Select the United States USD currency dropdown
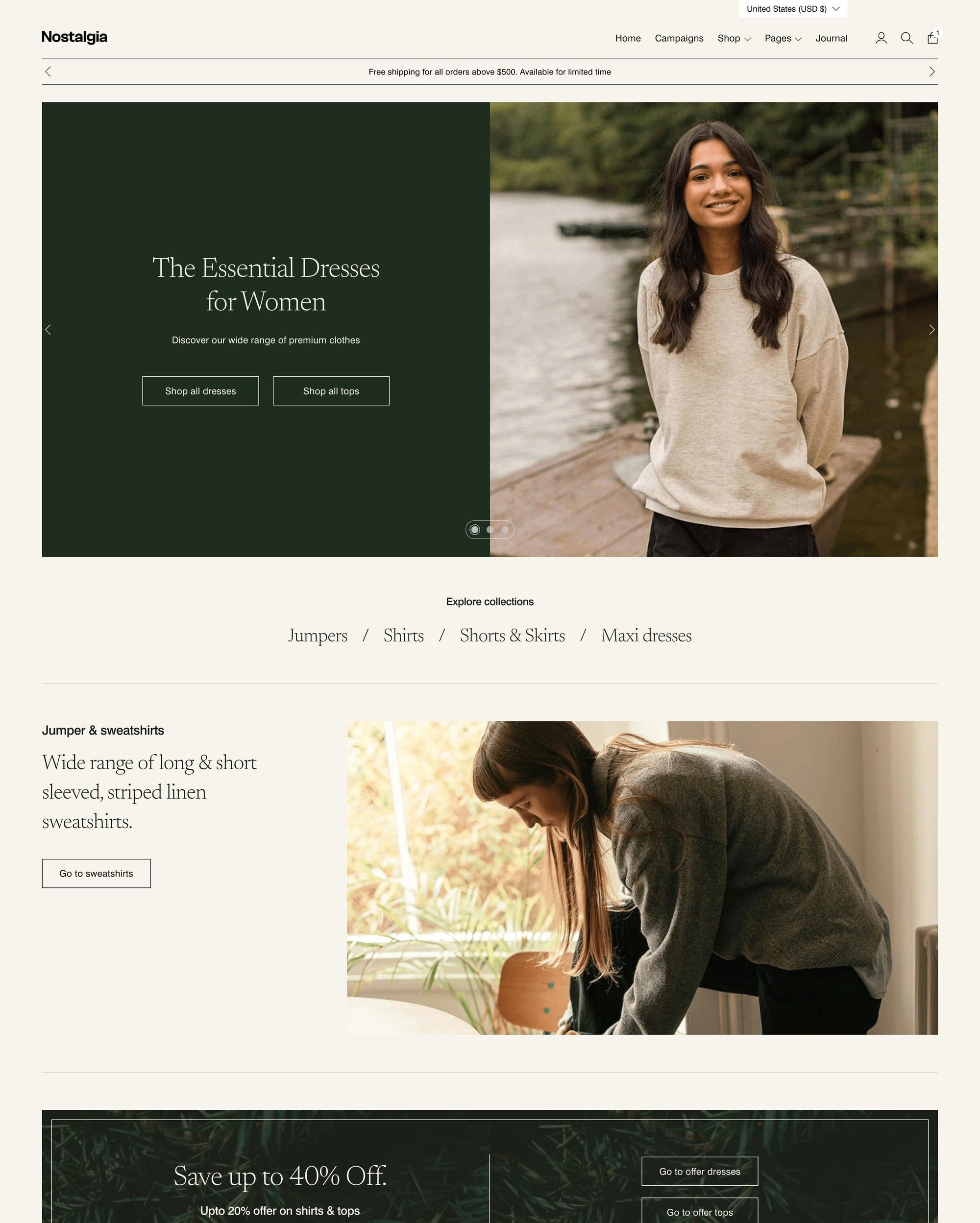The image size is (980, 1223). (x=791, y=9)
